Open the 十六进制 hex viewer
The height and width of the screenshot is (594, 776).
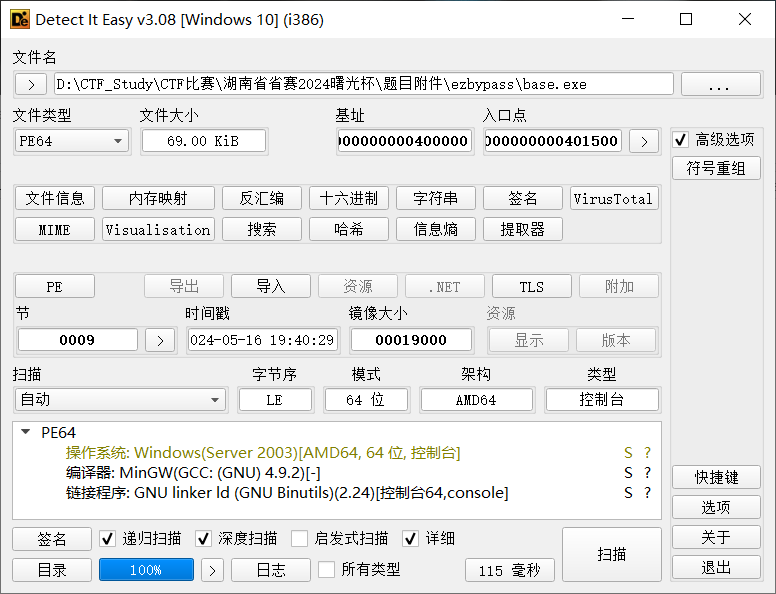tap(349, 198)
